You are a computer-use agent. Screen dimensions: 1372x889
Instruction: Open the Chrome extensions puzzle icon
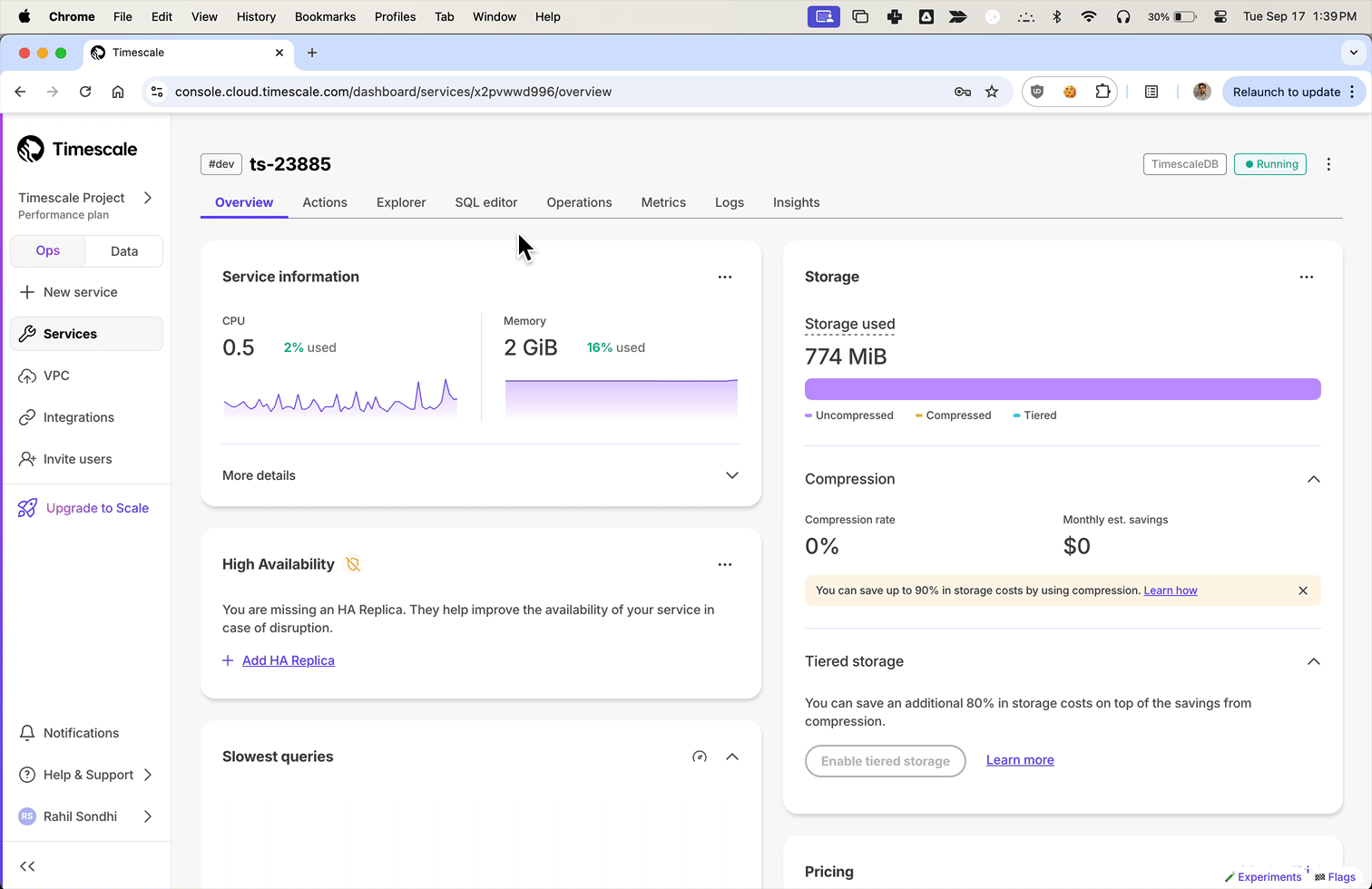coord(1102,92)
